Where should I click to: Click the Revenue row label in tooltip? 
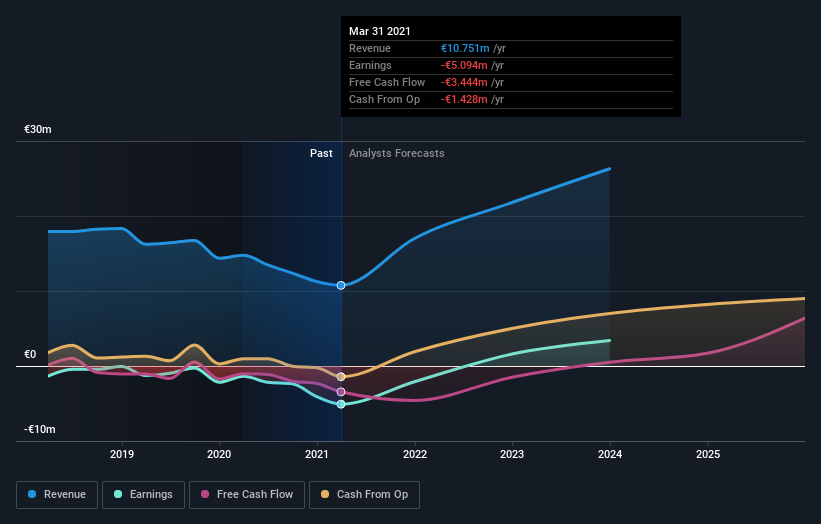pyautogui.click(x=370, y=48)
